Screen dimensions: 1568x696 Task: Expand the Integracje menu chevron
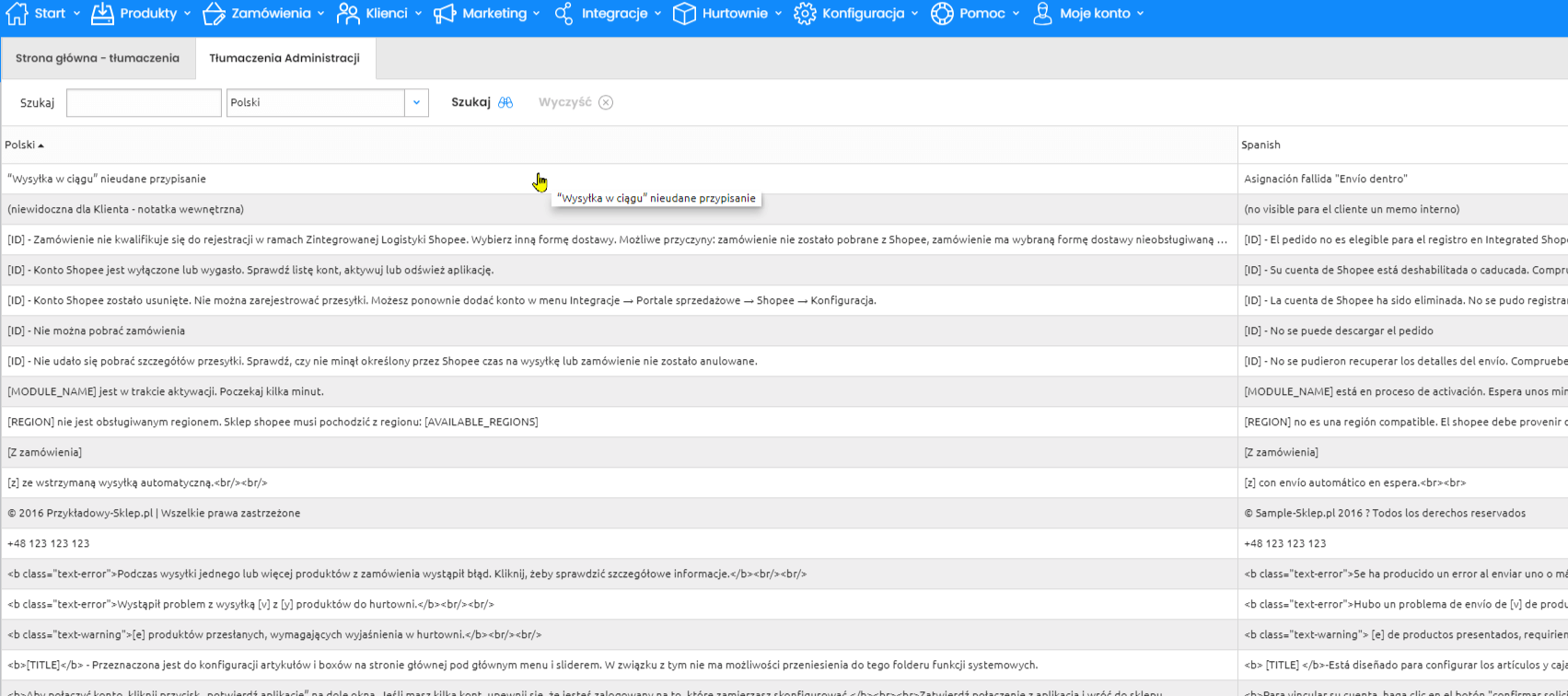tap(657, 14)
